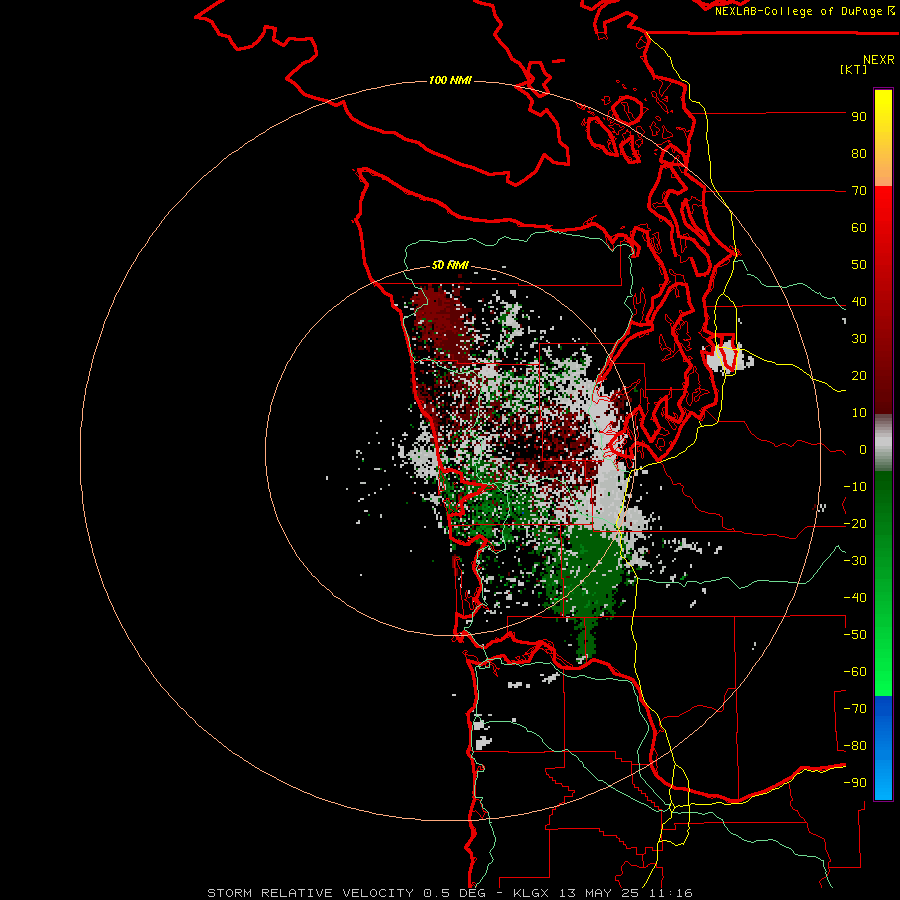Click the gray zero-velocity segment of color bar
This screenshot has width=900, height=900.
[x=883, y=443]
